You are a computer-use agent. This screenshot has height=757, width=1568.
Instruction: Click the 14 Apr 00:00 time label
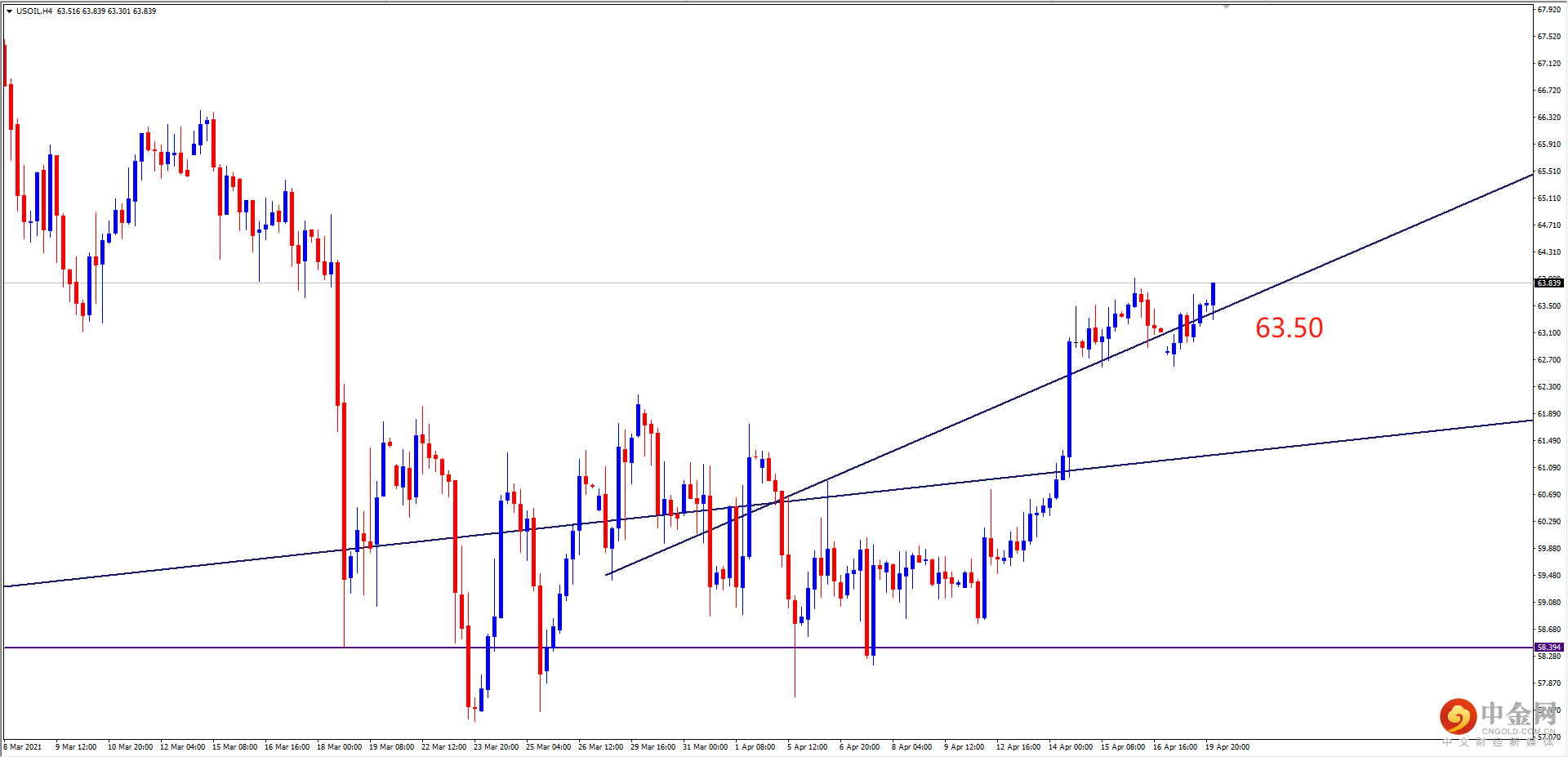(1070, 746)
